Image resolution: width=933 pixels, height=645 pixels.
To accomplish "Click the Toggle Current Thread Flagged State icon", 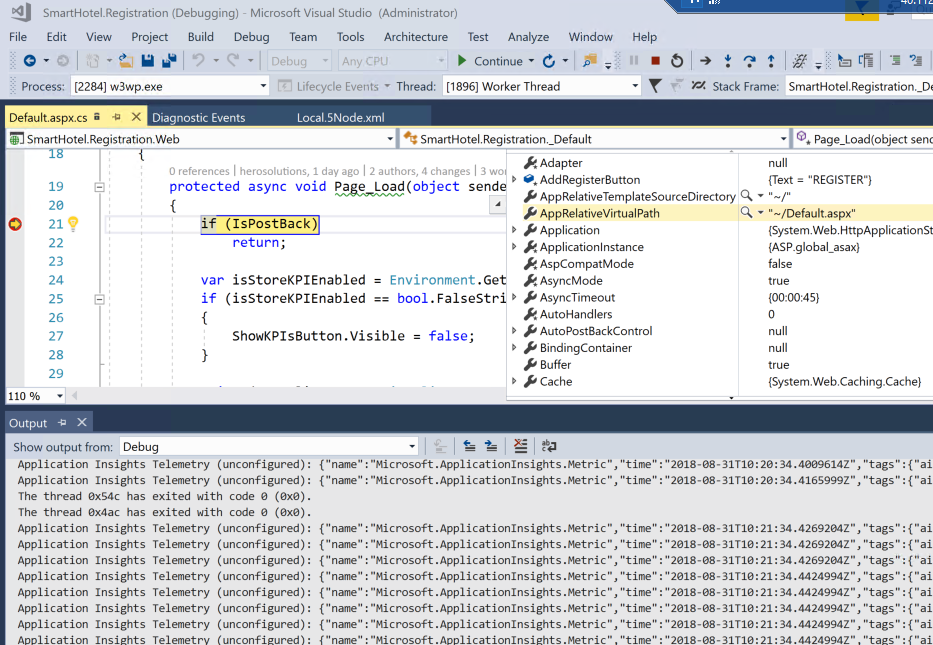I will [675, 86].
